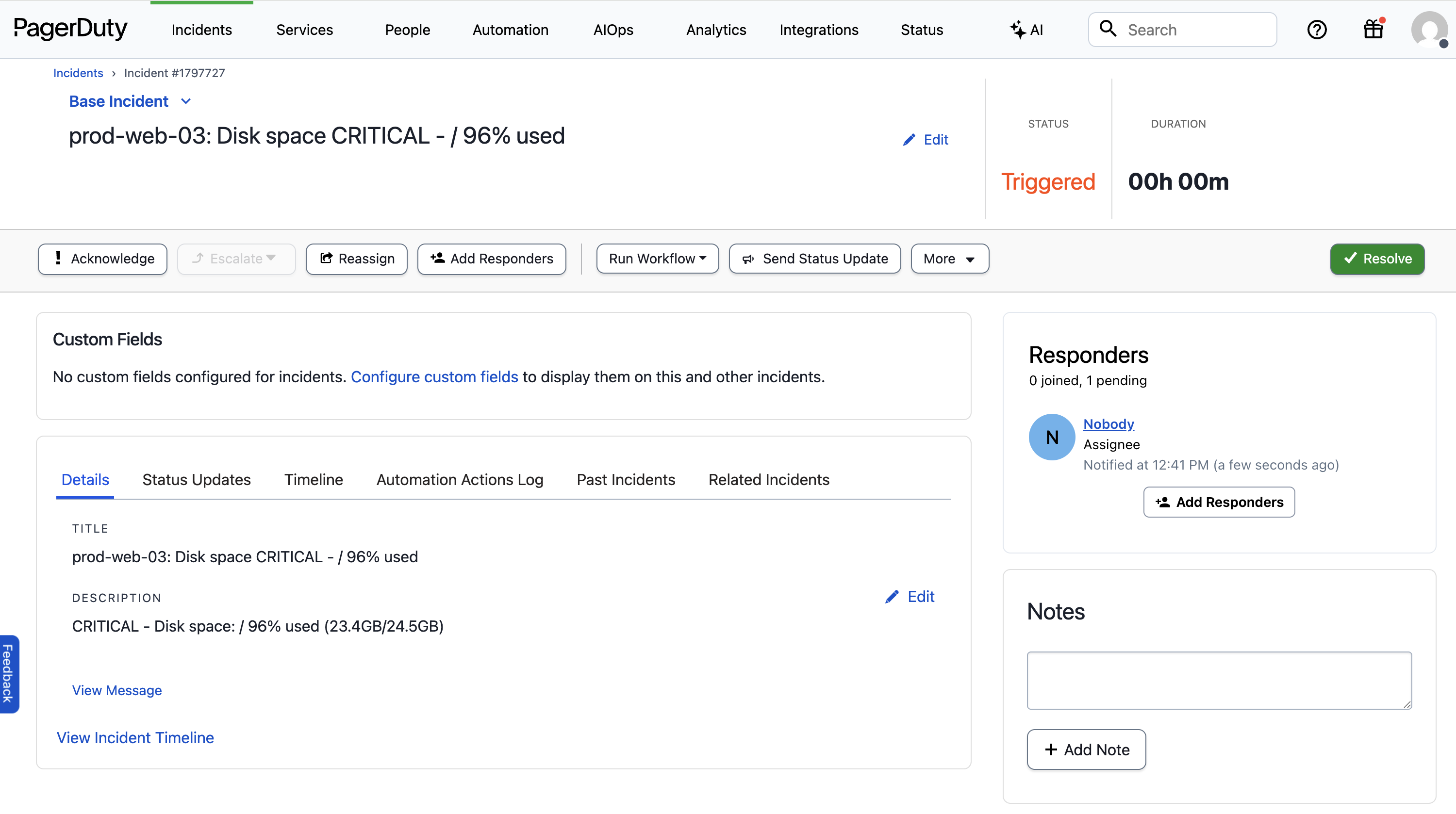Expand the Base Incident chevron dropdown

[186, 101]
